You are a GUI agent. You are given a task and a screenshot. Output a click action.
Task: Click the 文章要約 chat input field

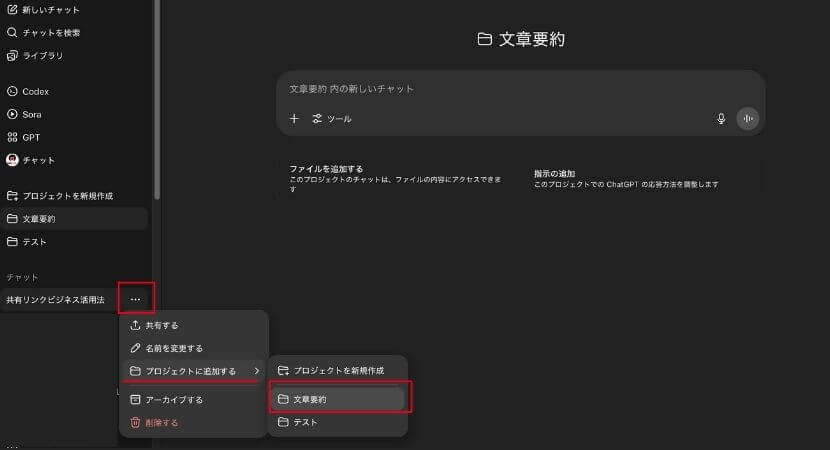pos(520,89)
